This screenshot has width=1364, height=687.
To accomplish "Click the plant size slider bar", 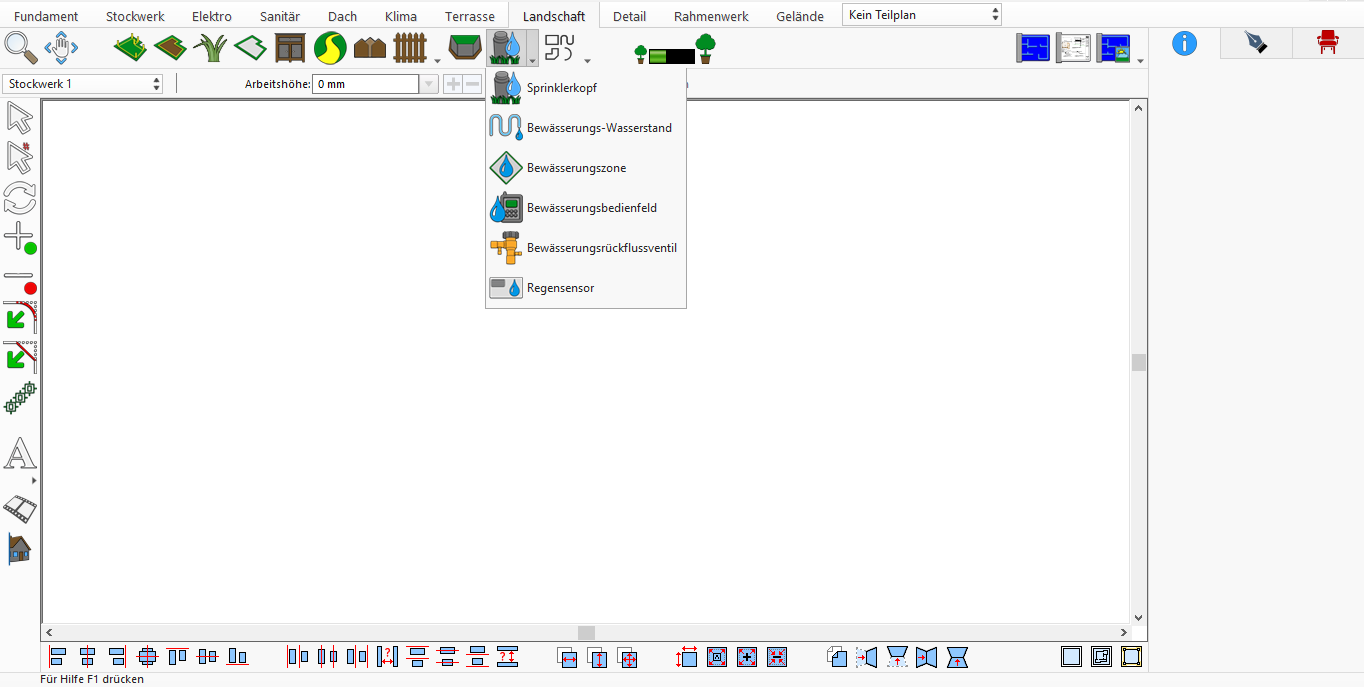I will coord(672,56).
